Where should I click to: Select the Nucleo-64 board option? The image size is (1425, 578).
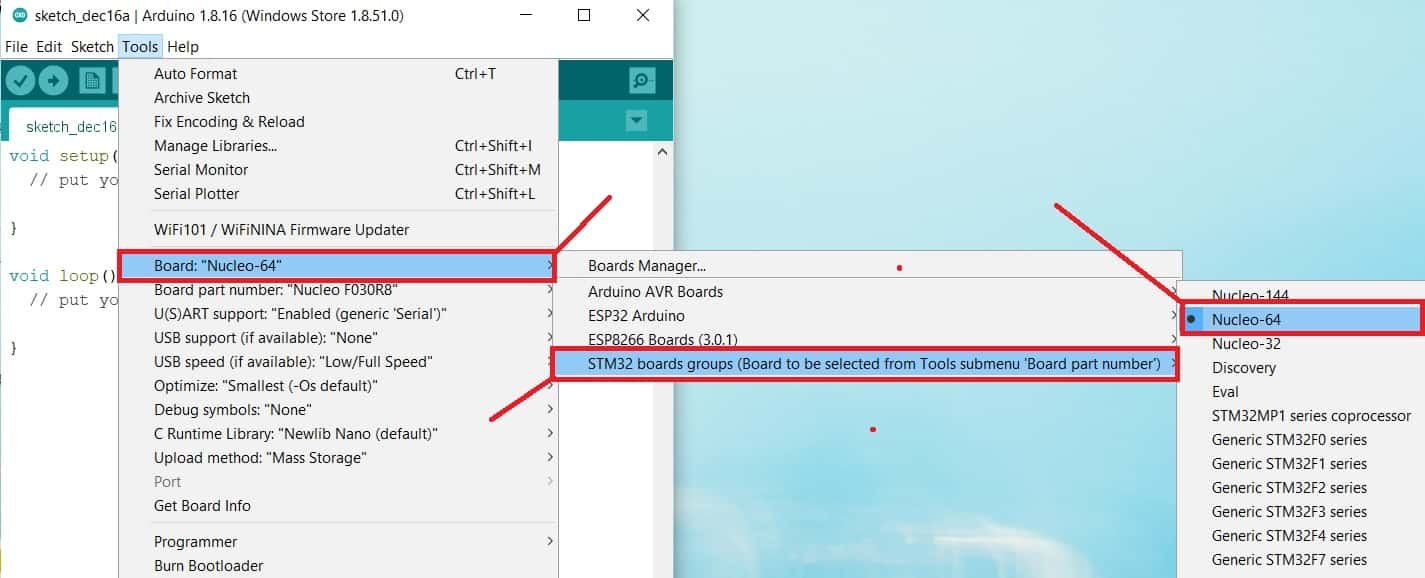(x=1301, y=320)
